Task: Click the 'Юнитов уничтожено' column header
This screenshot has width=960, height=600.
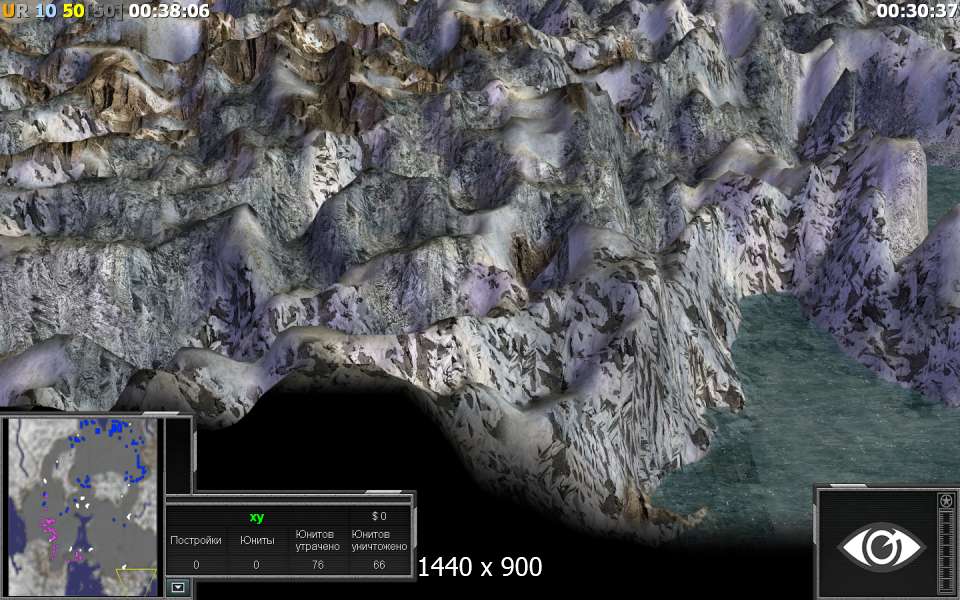Action: (379, 541)
